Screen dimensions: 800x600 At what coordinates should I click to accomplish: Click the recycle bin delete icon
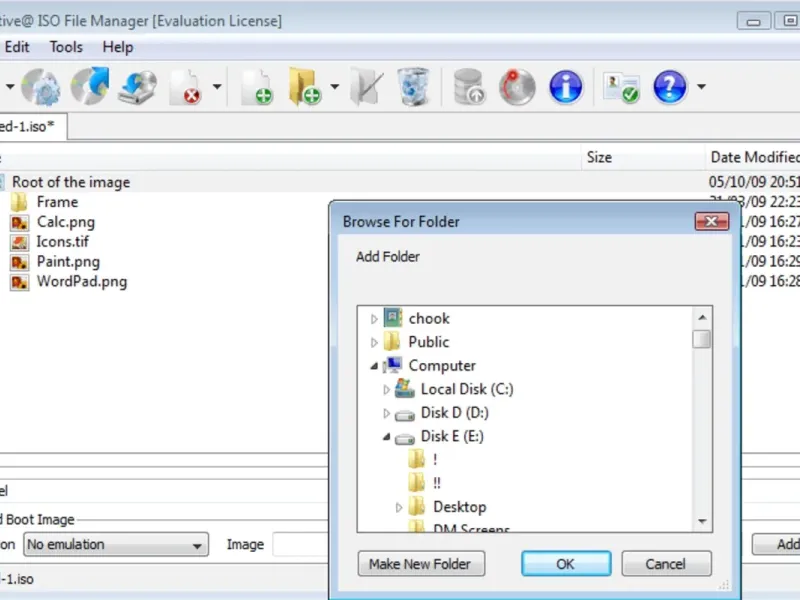pyautogui.click(x=413, y=87)
